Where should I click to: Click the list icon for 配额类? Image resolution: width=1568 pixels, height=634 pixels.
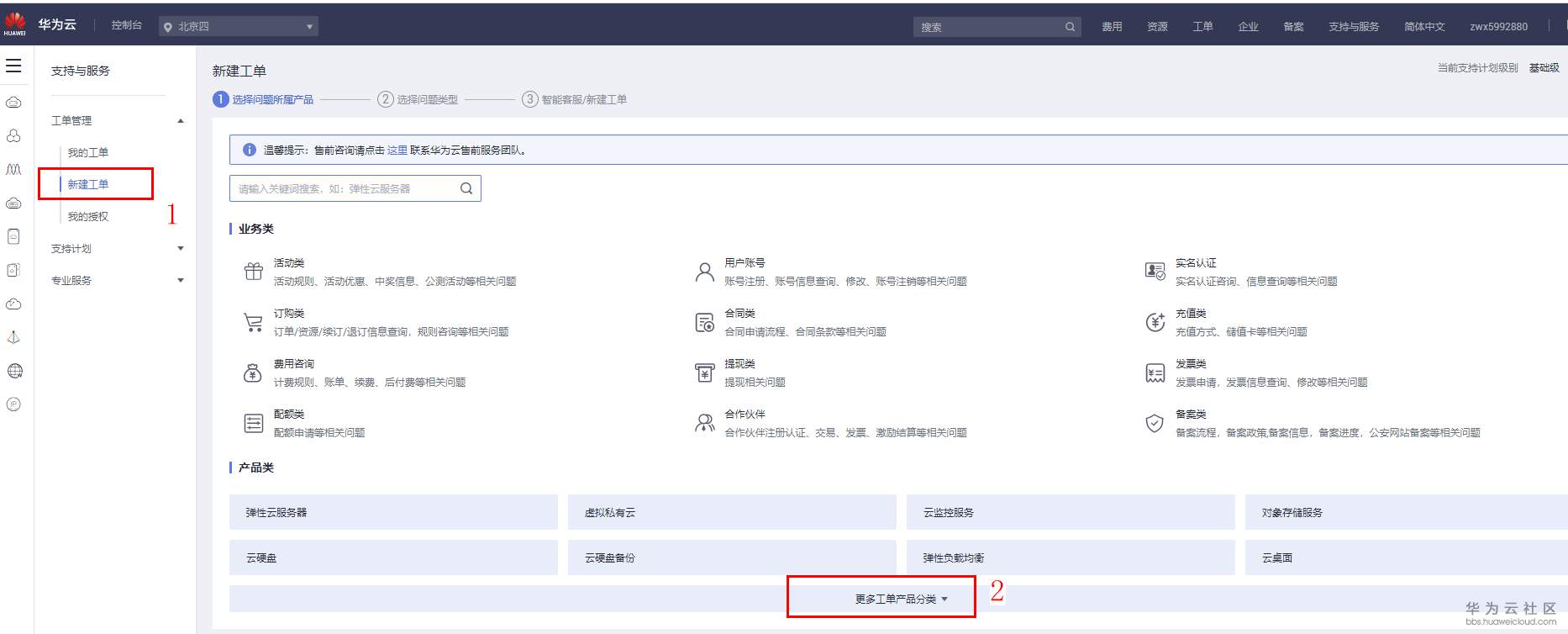tap(254, 423)
